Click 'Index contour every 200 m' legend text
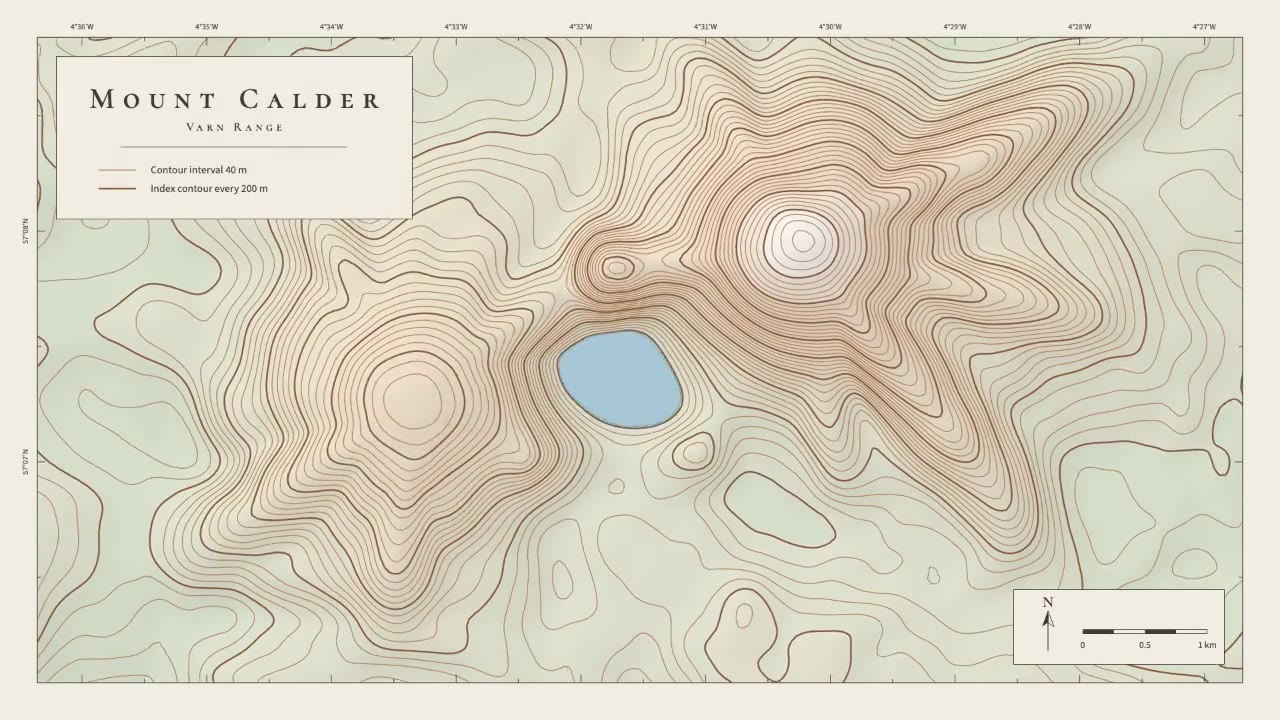The width and height of the screenshot is (1280, 720). coord(209,188)
